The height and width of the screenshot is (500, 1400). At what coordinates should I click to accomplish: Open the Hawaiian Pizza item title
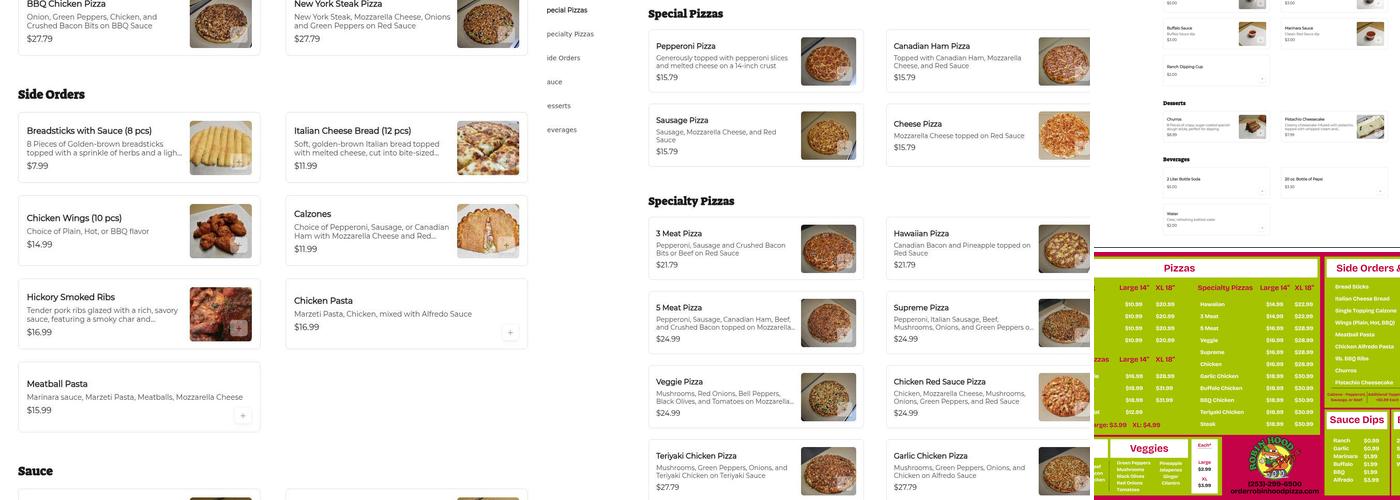tap(922, 234)
